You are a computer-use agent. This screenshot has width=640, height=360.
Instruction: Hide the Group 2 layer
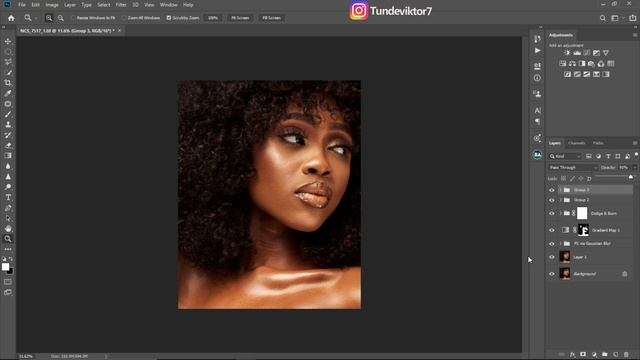(x=552, y=200)
